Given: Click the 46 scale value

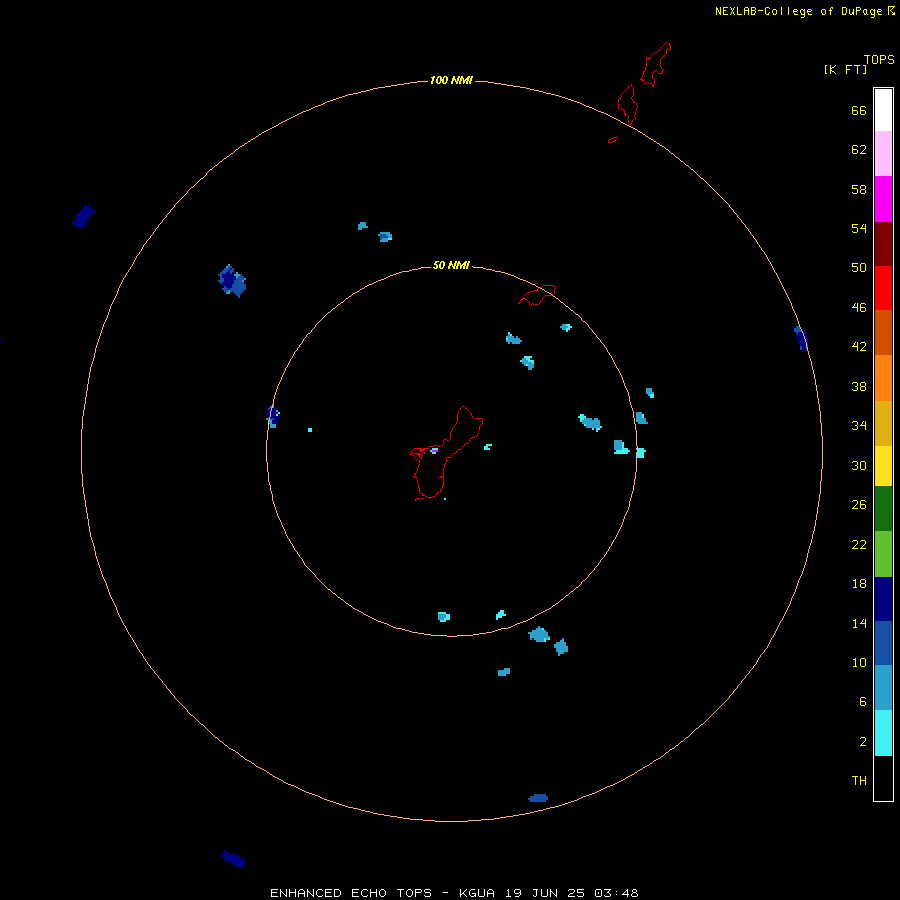Looking at the screenshot, I should [x=859, y=307].
